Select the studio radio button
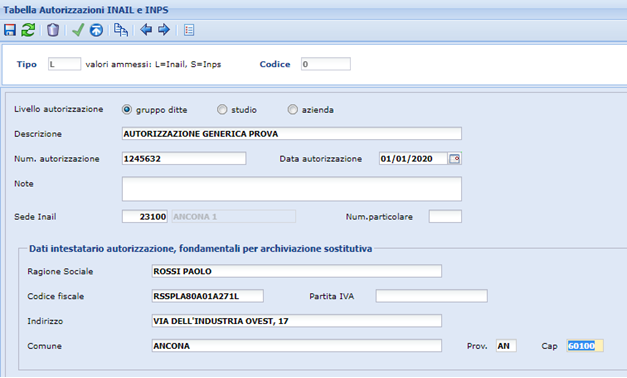This screenshot has height=378, width=627. point(222,110)
